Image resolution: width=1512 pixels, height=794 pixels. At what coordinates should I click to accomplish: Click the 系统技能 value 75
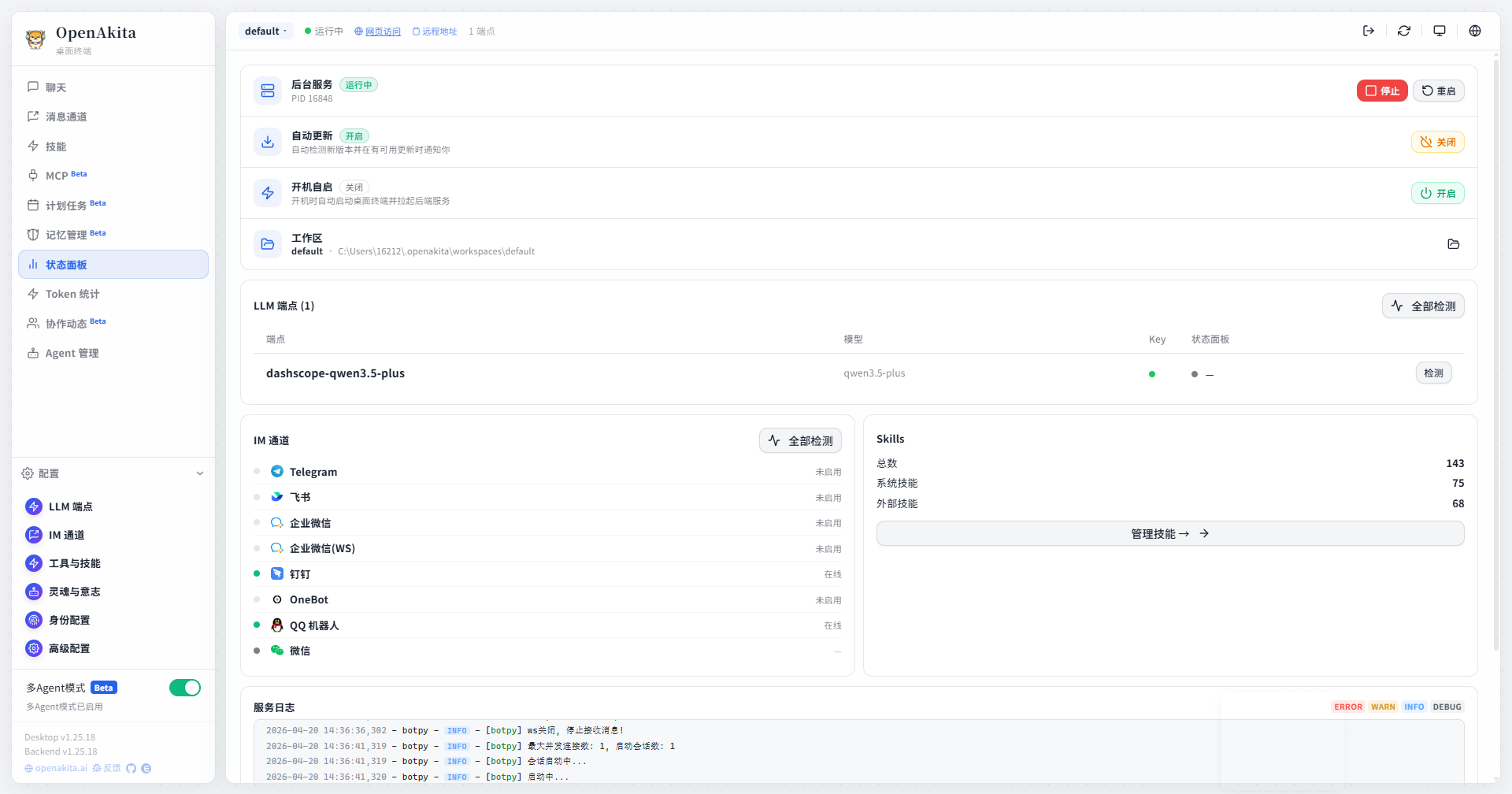(x=1458, y=483)
